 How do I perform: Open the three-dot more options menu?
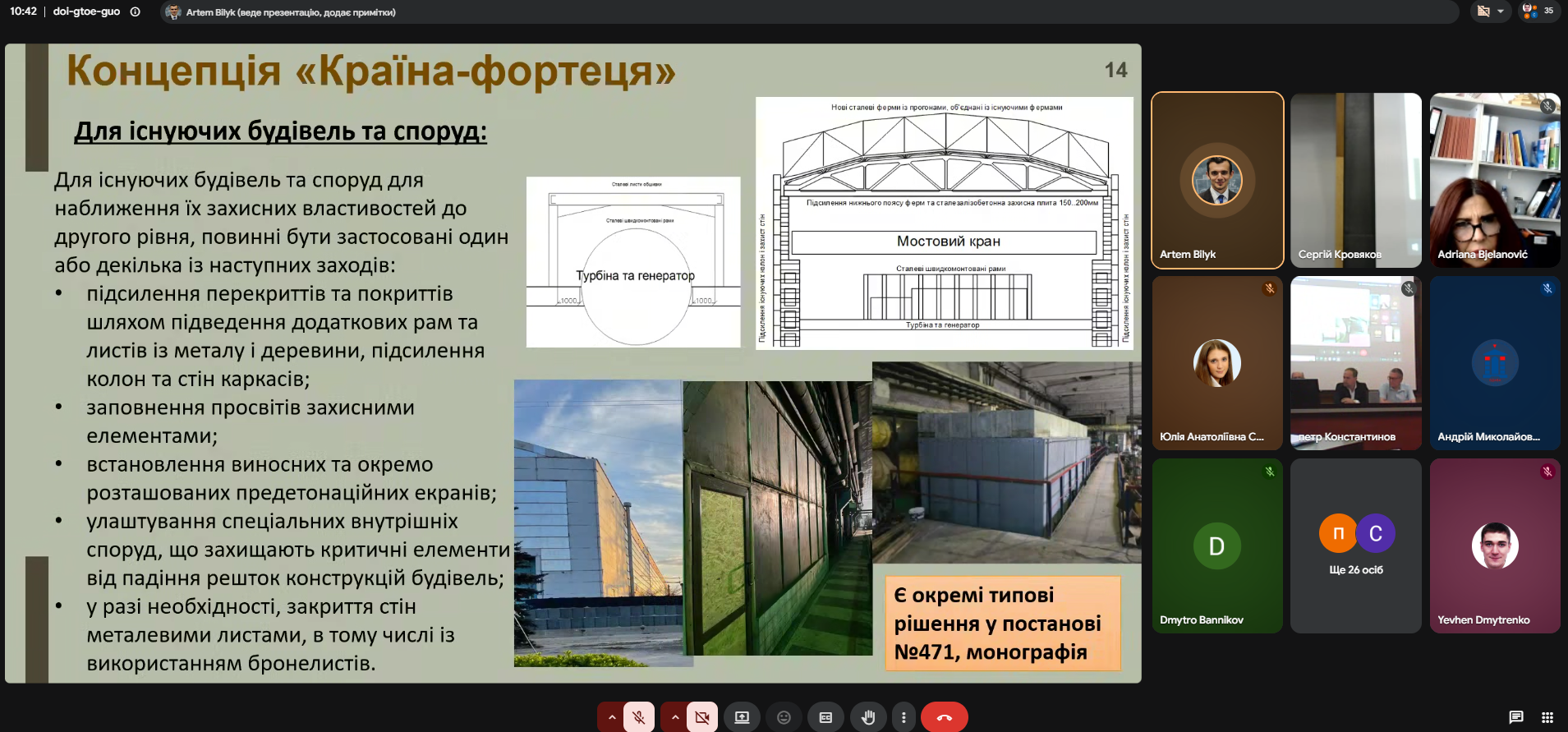coord(904,717)
